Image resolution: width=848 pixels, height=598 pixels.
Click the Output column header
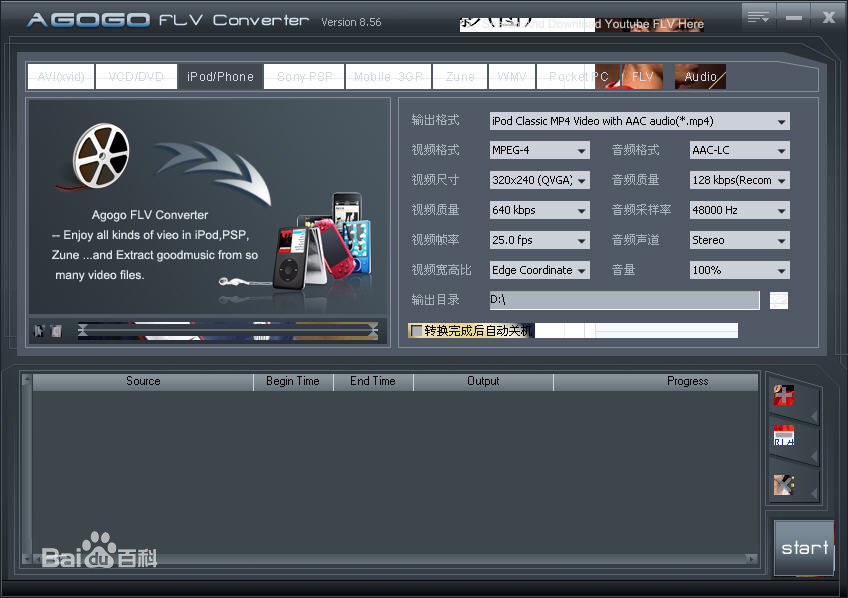(x=483, y=381)
